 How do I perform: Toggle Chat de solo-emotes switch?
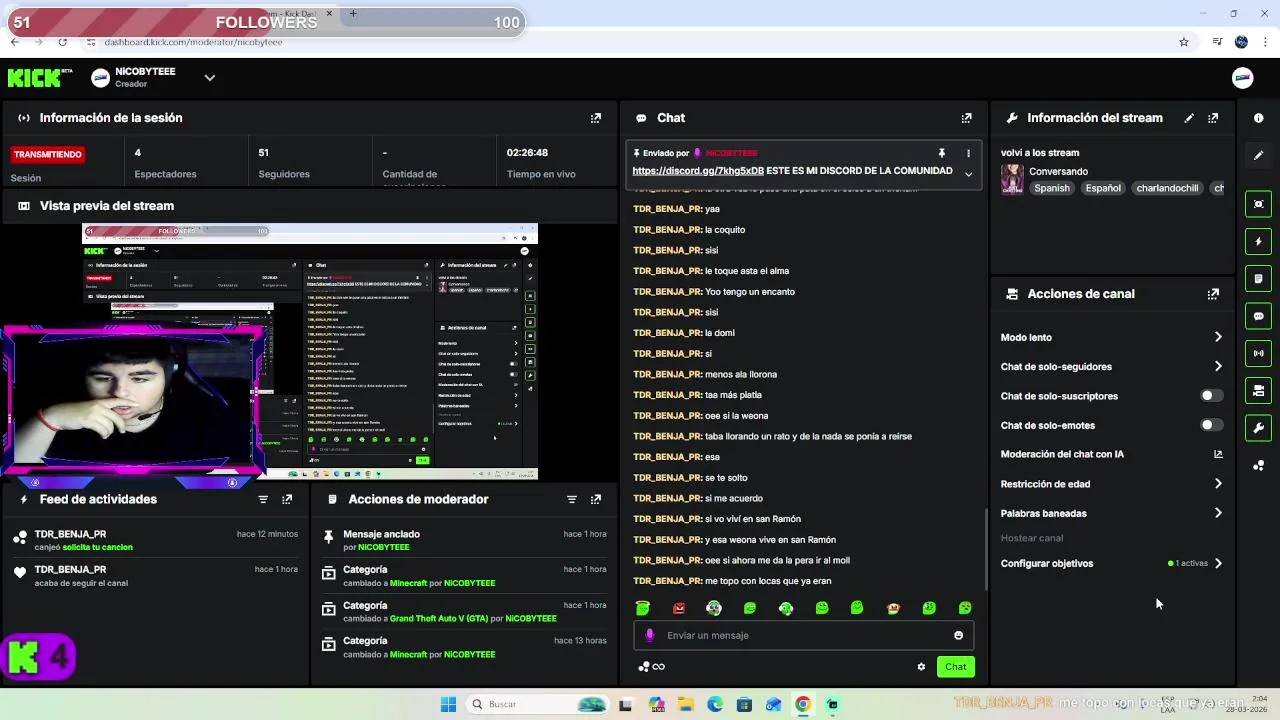click(1211, 425)
